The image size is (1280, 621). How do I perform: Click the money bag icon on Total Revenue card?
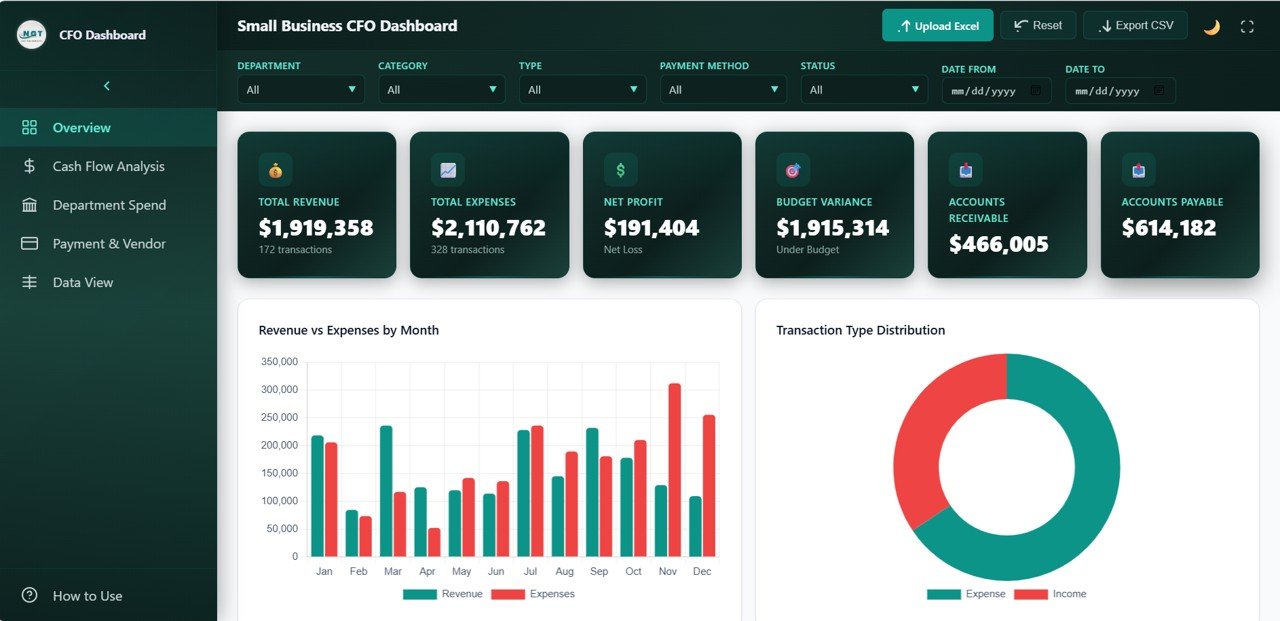(274, 169)
